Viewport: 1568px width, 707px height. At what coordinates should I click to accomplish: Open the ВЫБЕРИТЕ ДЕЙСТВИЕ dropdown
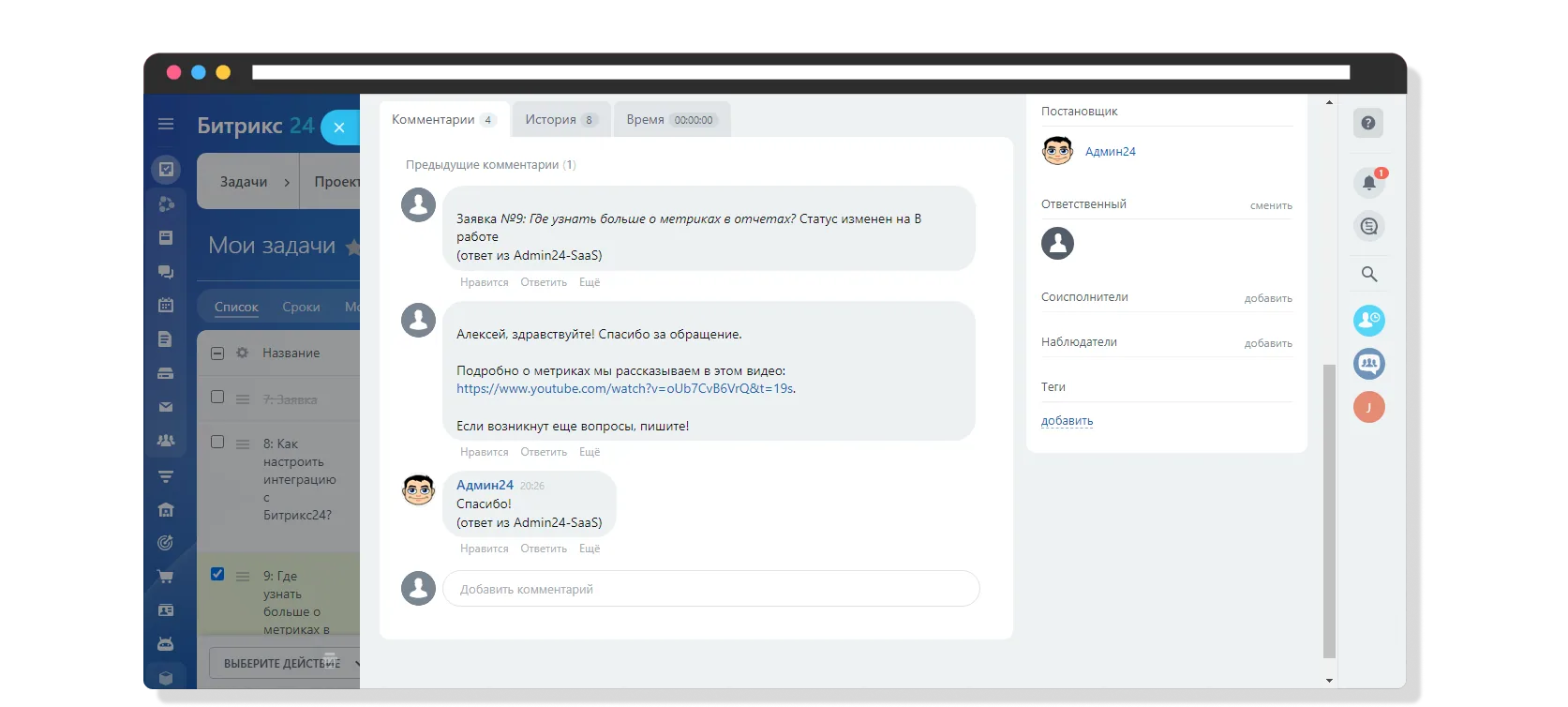pyautogui.click(x=285, y=663)
